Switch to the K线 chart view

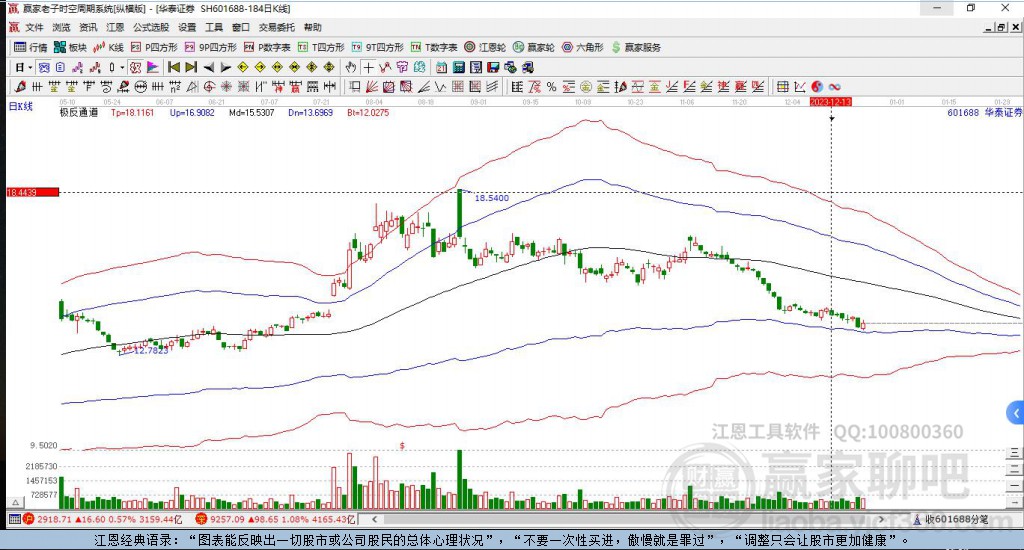[x=109, y=47]
